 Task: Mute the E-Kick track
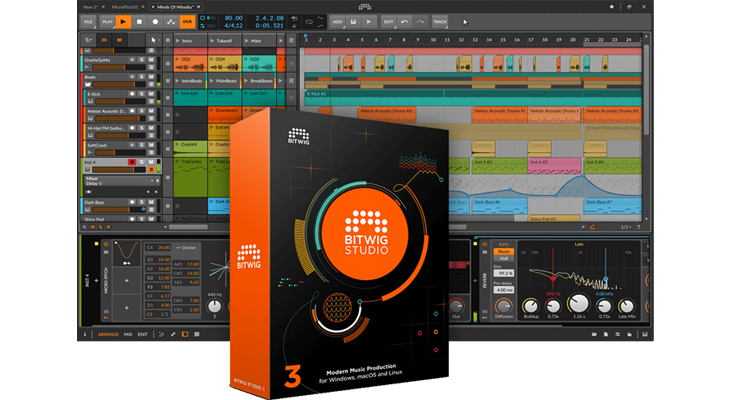point(151,94)
